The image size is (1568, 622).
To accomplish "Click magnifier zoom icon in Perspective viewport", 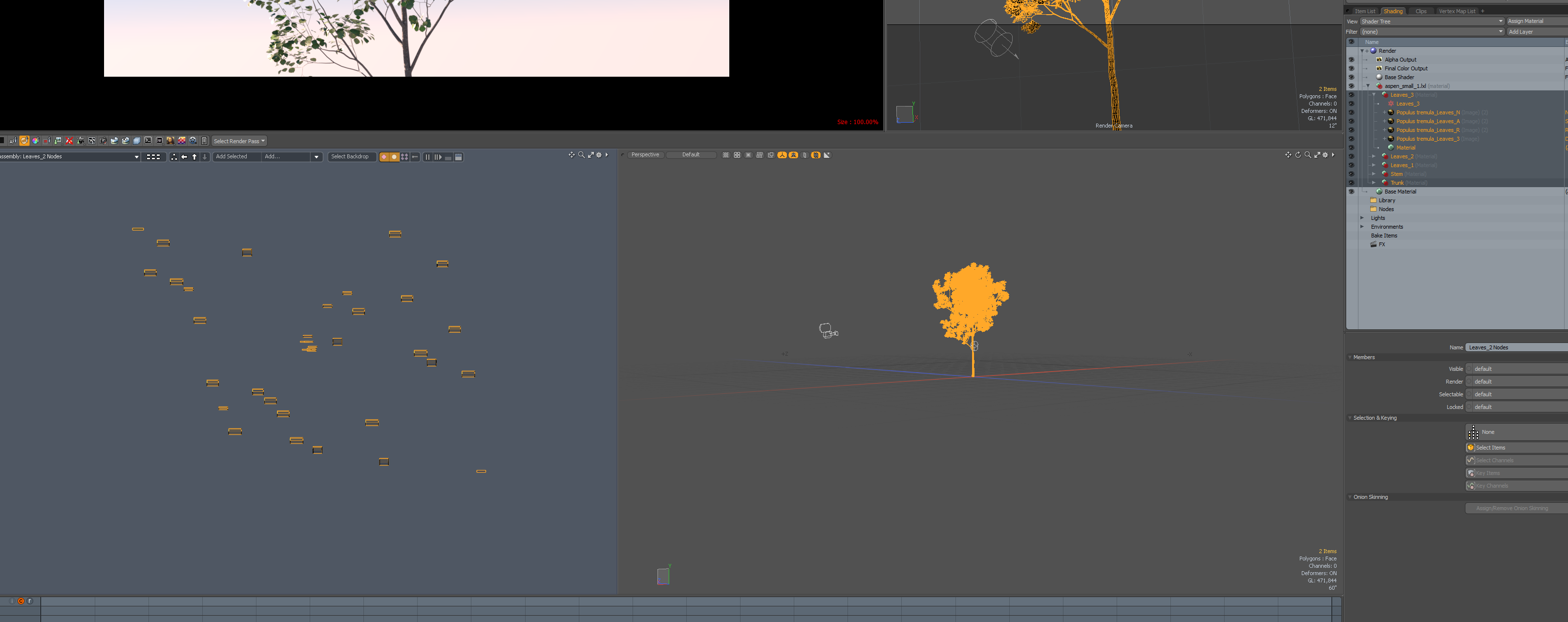I will pos(1308,155).
